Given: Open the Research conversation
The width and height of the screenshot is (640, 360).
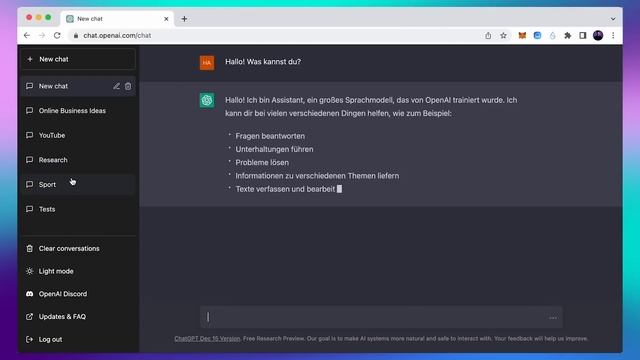Looking at the screenshot, I should coord(78,160).
